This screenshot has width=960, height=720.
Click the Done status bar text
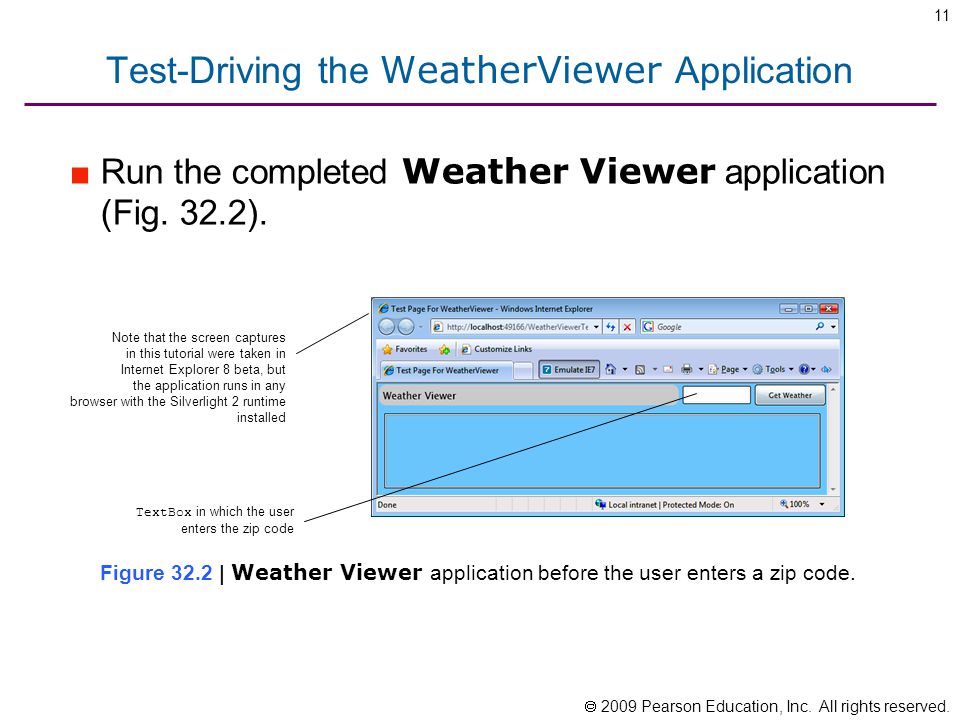coord(387,505)
